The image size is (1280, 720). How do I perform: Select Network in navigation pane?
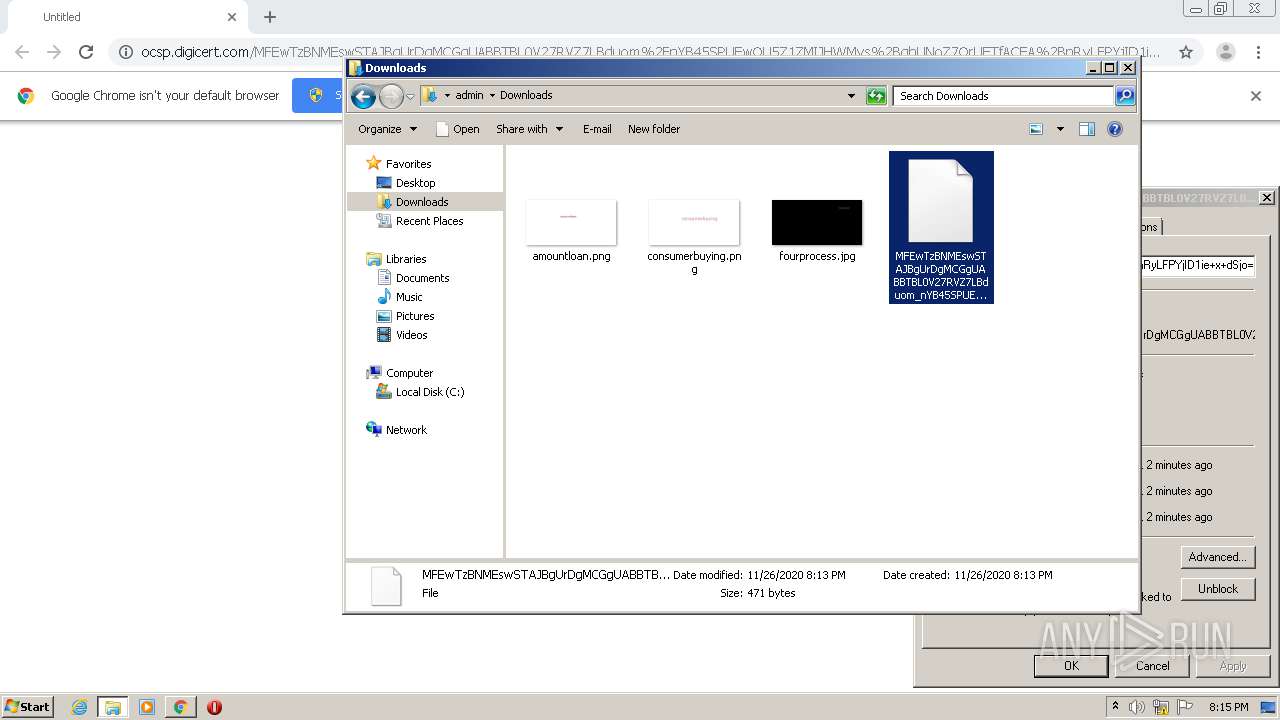pos(406,430)
